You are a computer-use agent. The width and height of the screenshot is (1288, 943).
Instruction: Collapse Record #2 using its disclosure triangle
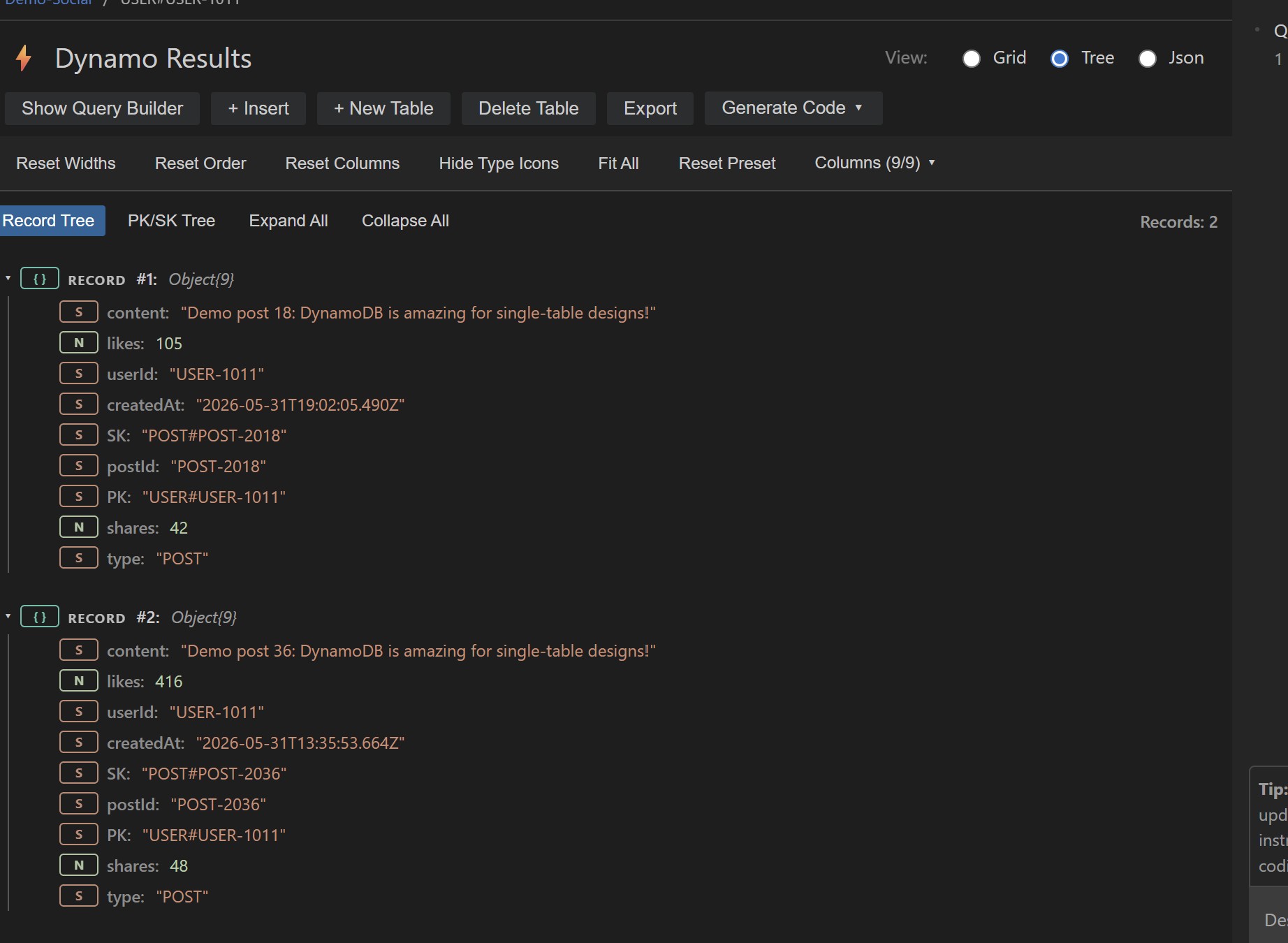click(x=8, y=617)
